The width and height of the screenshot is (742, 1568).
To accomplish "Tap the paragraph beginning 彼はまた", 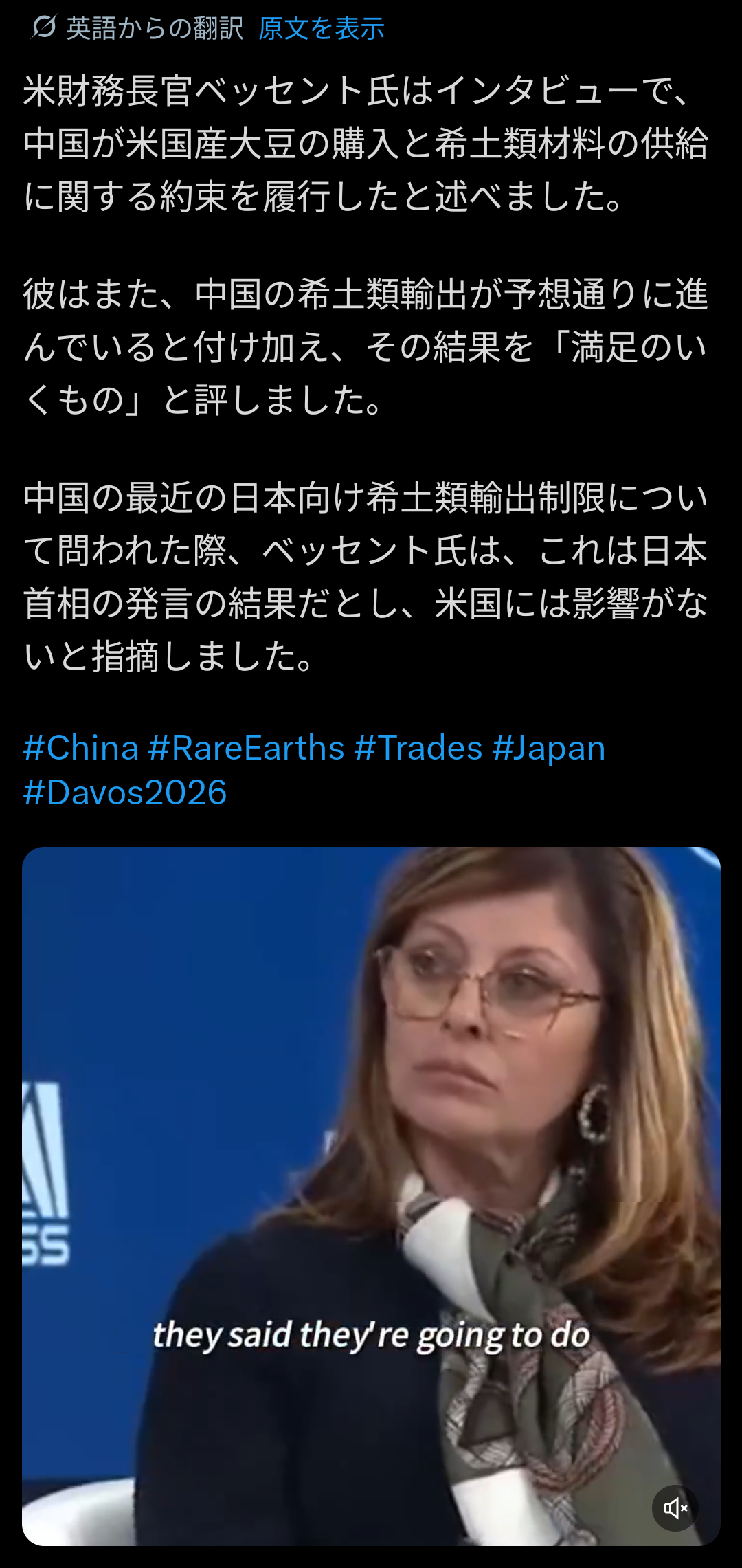I will click(x=366, y=347).
